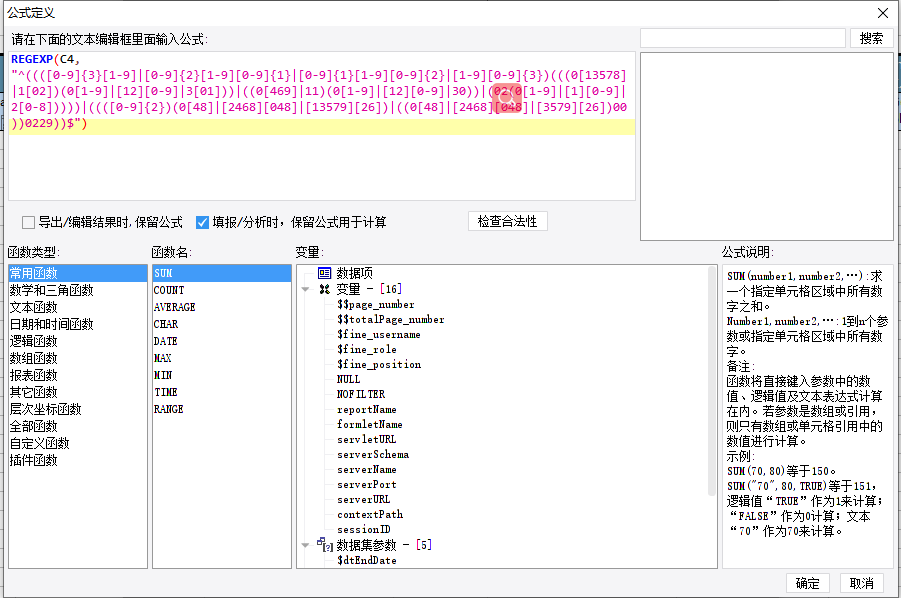Screen dimensions: 901x598
Task: Select variable servletURL
Action: (x=367, y=439)
